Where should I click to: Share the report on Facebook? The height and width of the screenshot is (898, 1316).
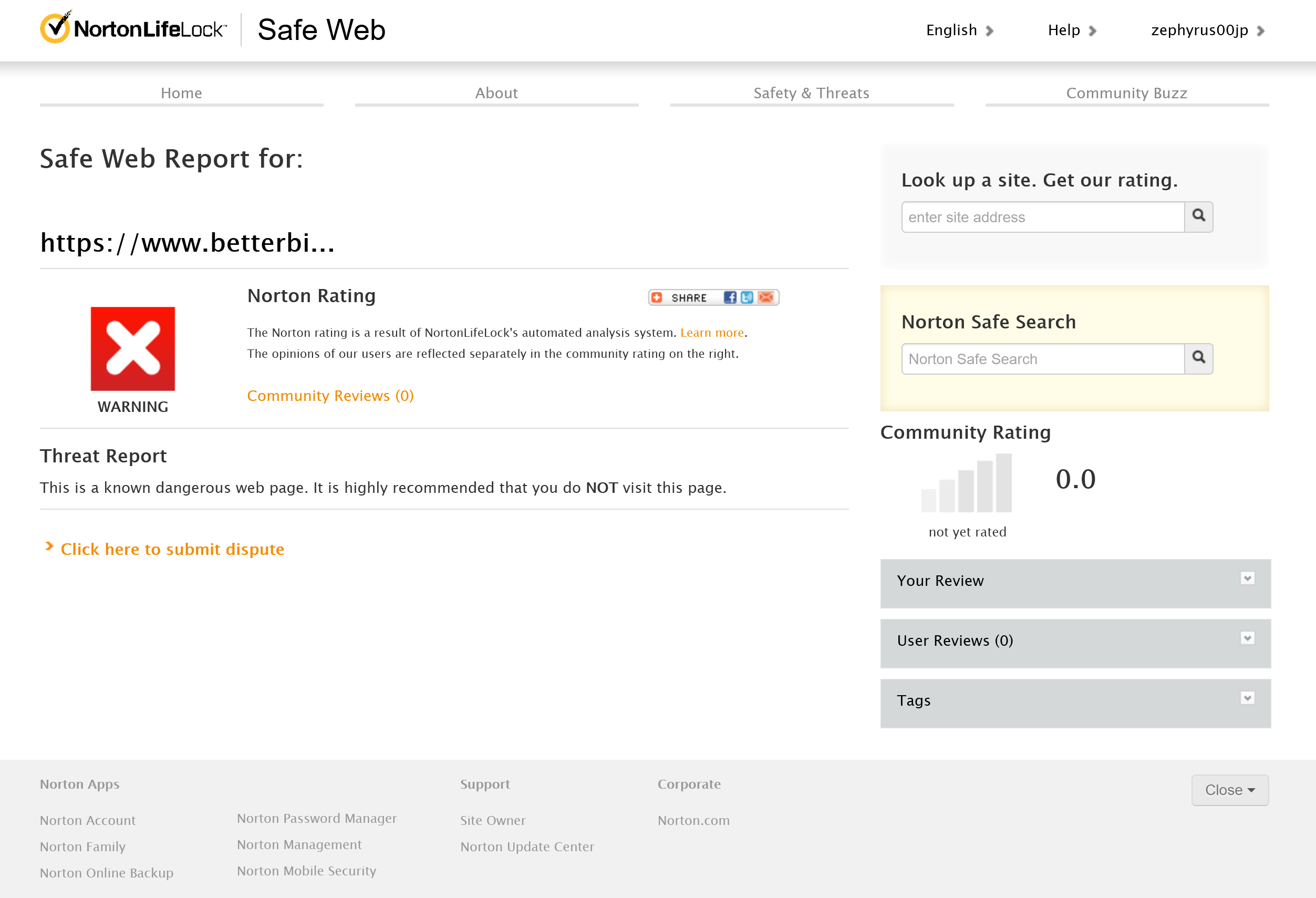730,298
